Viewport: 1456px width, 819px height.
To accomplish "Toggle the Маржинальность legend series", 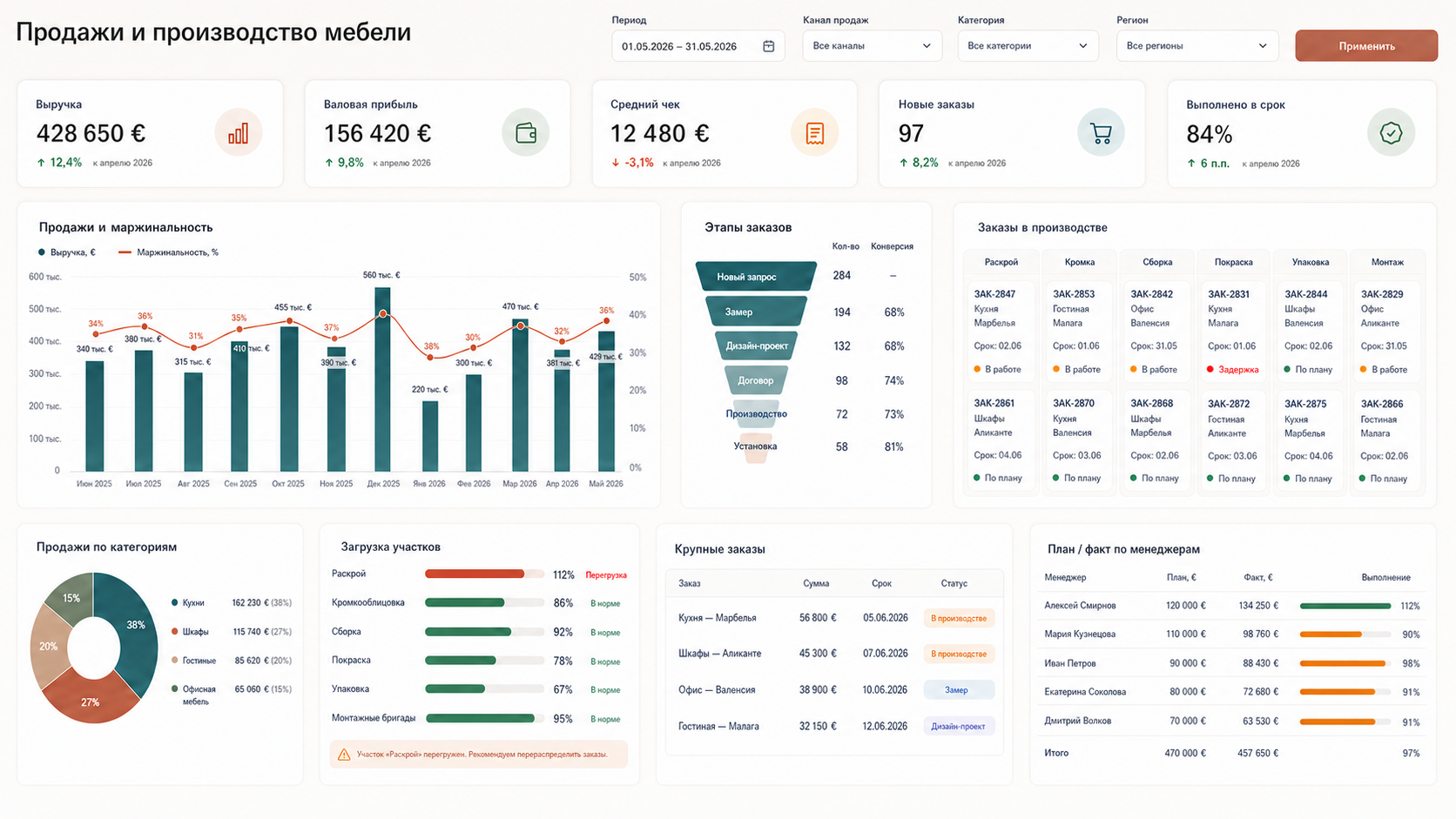I will point(168,252).
